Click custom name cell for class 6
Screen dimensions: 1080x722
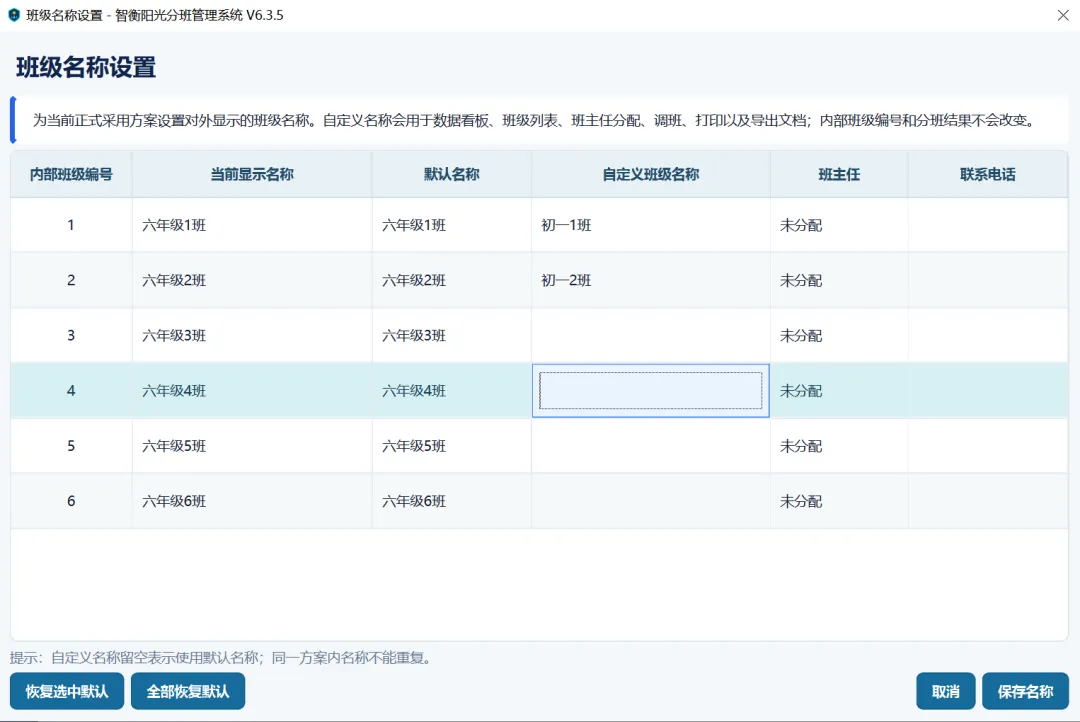651,501
